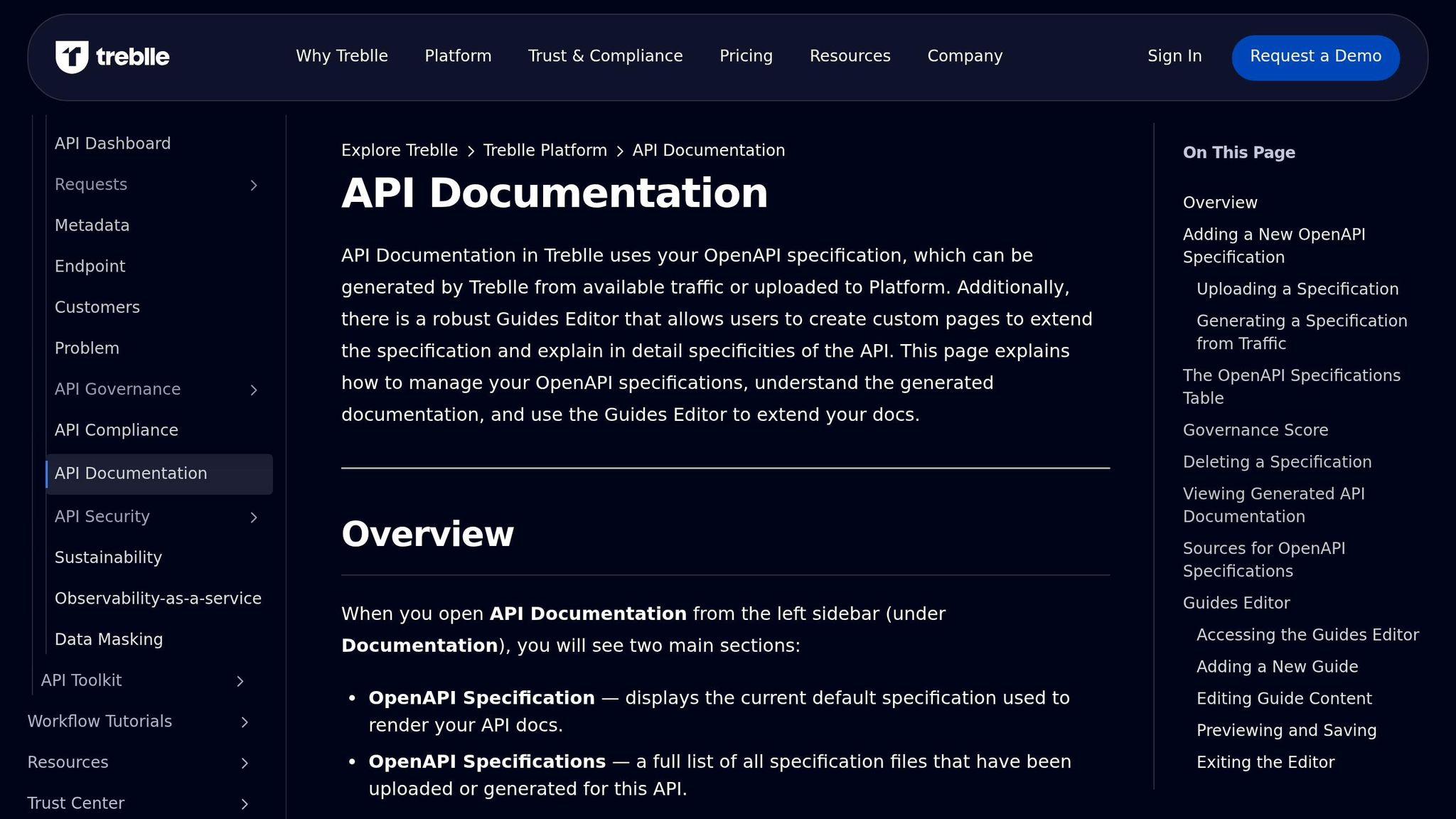Image resolution: width=1456 pixels, height=819 pixels.
Task: Open Explore Treblle breadcrumb
Action: coord(400,151)
